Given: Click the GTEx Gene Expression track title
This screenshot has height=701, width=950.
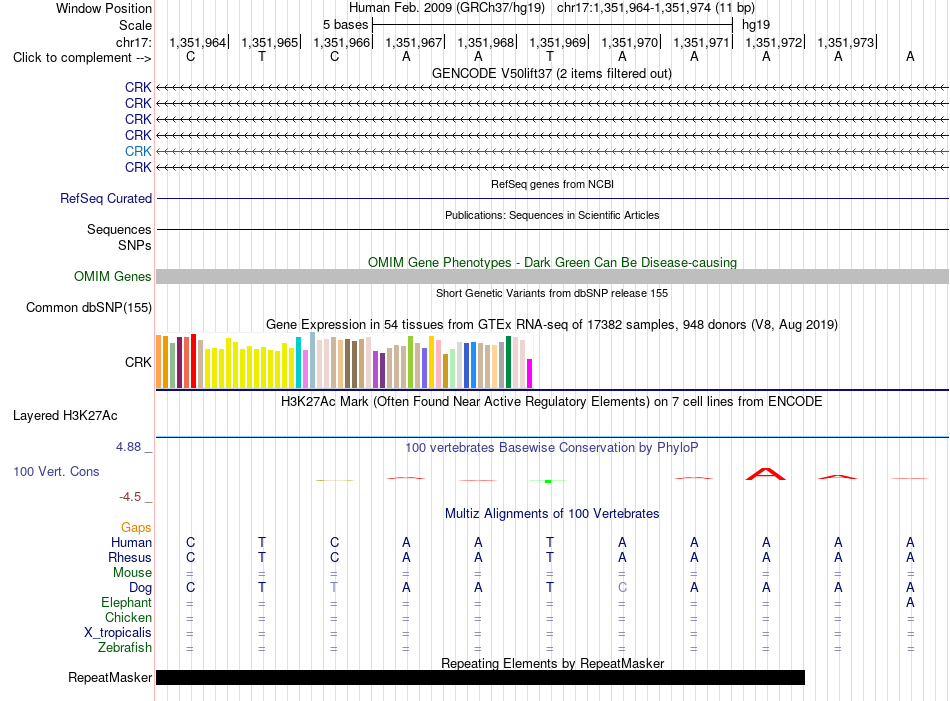Looking at the screenshot, I should pyautogui.click(x=552, y=324).
